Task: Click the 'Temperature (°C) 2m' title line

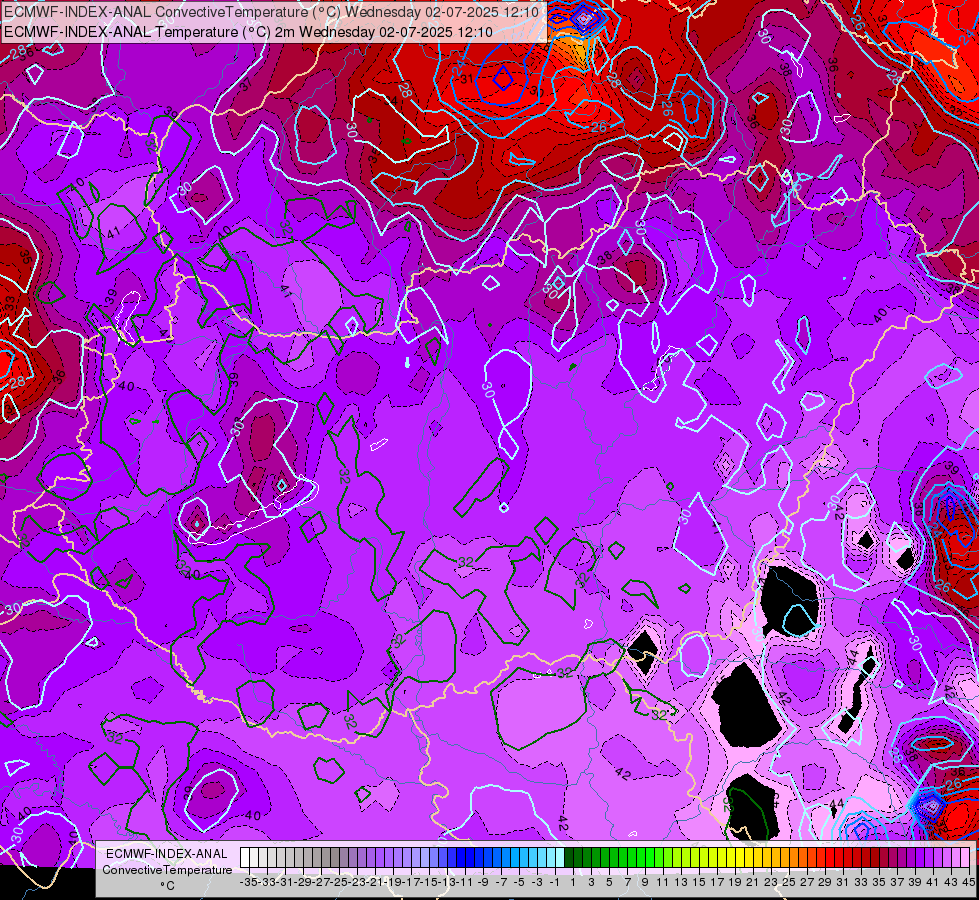Action: coord(248,32)
